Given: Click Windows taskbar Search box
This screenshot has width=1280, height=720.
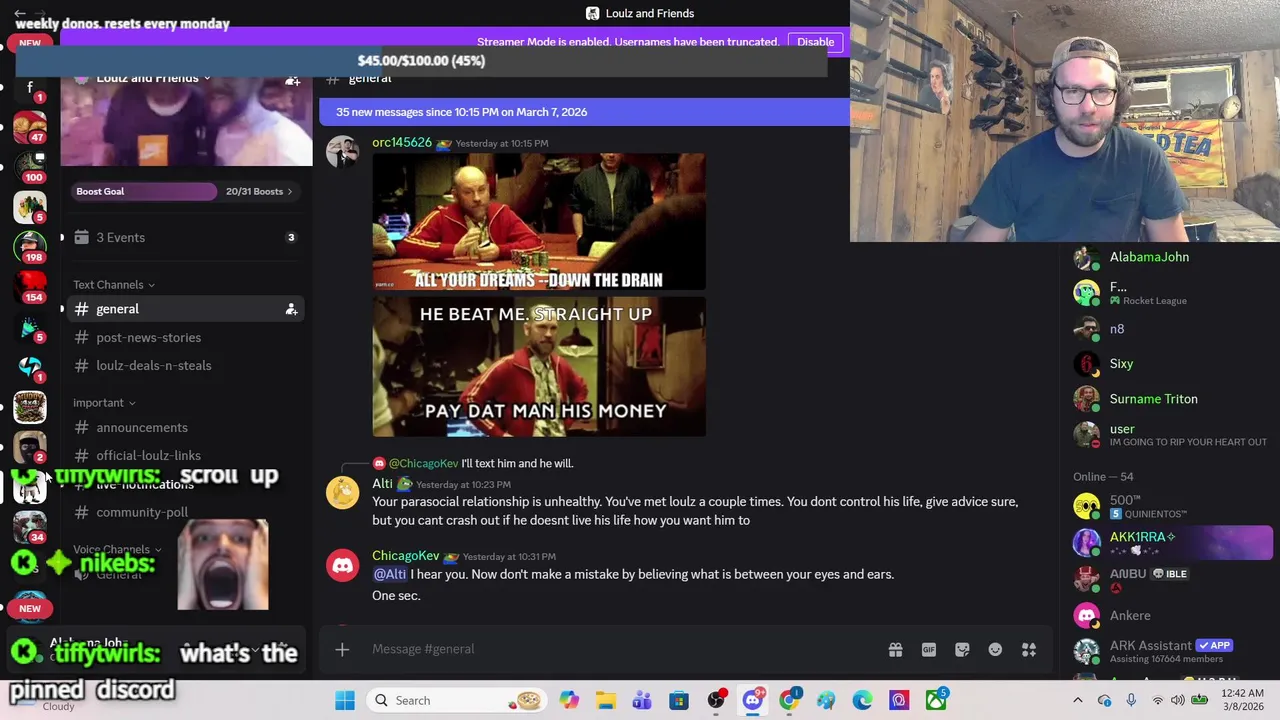Looking at the screenshot, I should [455, 700].
